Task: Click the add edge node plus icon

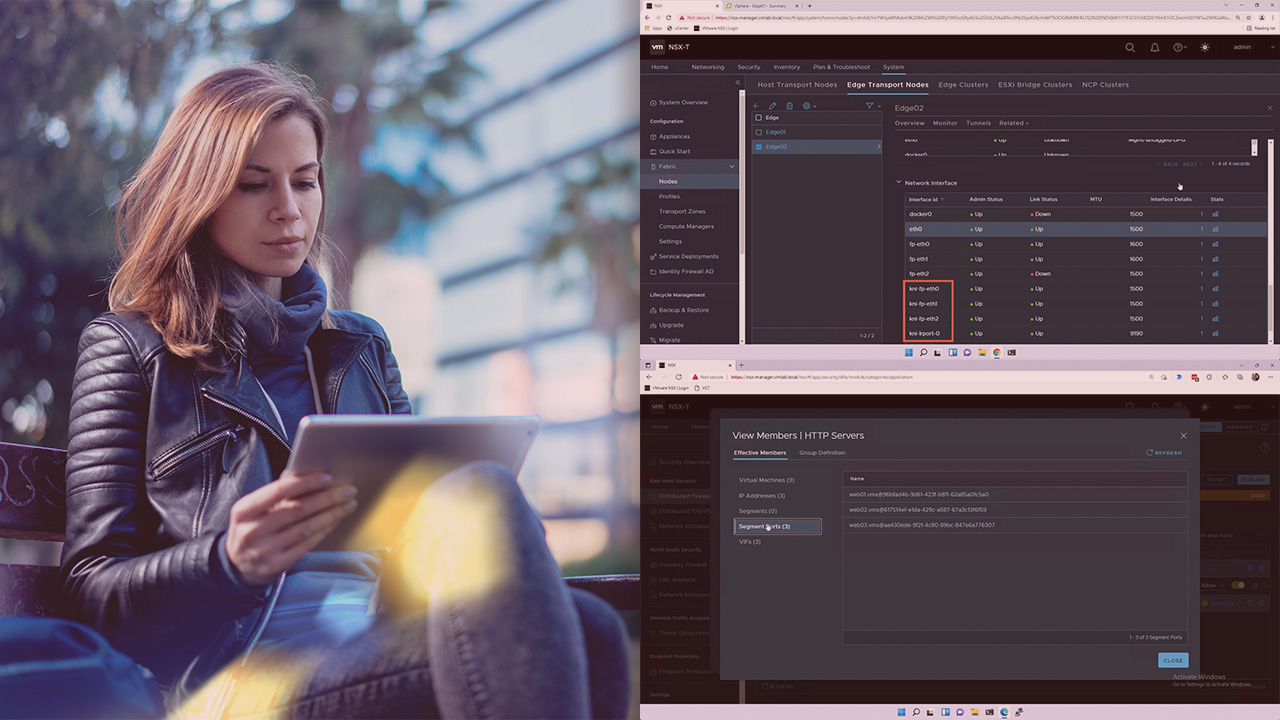Action: (757, 106)
